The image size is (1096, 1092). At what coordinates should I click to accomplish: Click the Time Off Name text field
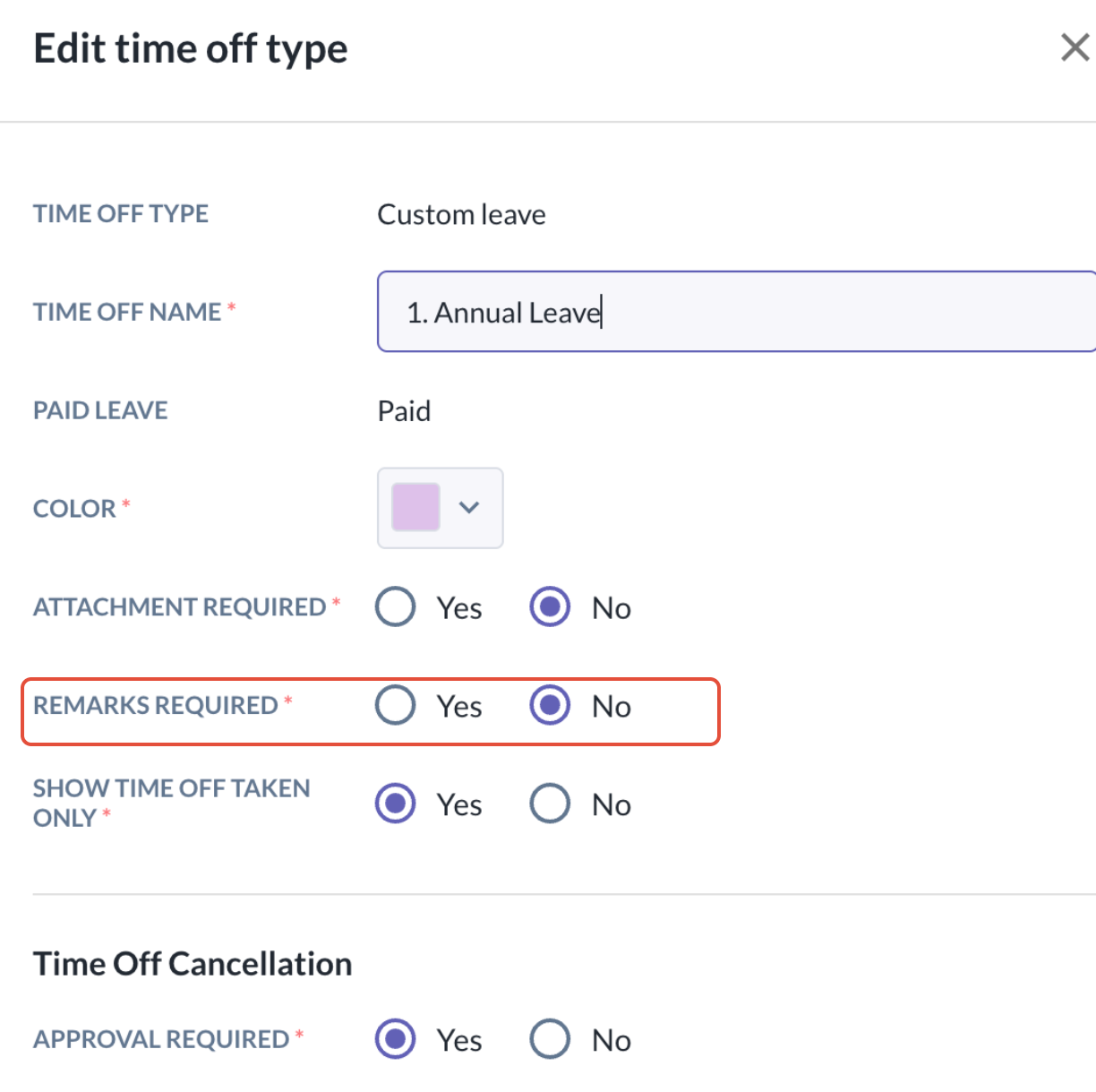tap(734, 312)
